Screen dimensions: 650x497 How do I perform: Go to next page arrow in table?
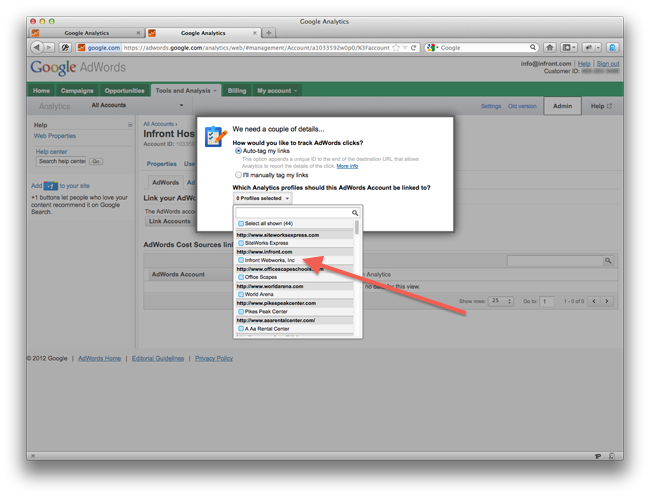click(x=607, y=301)
